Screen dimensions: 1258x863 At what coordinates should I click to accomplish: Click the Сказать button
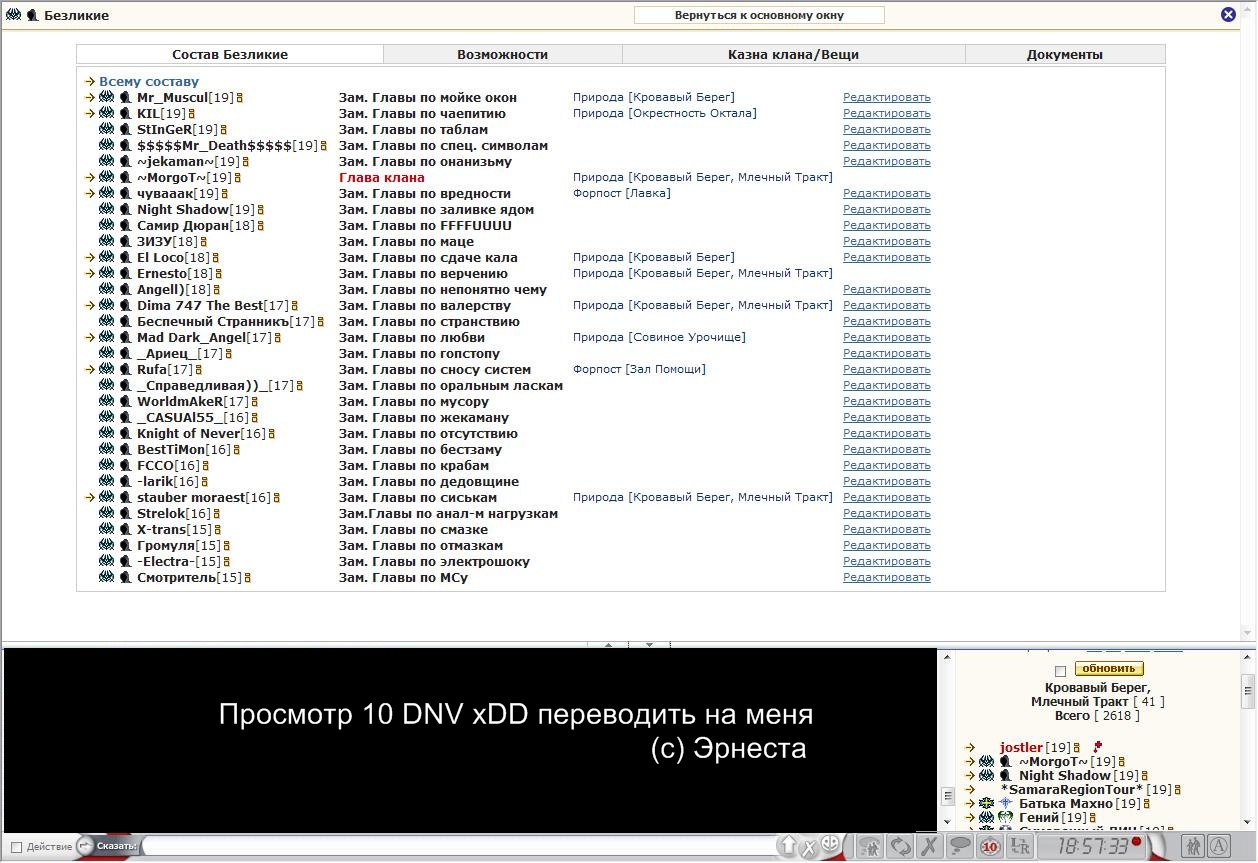point(107,847)
